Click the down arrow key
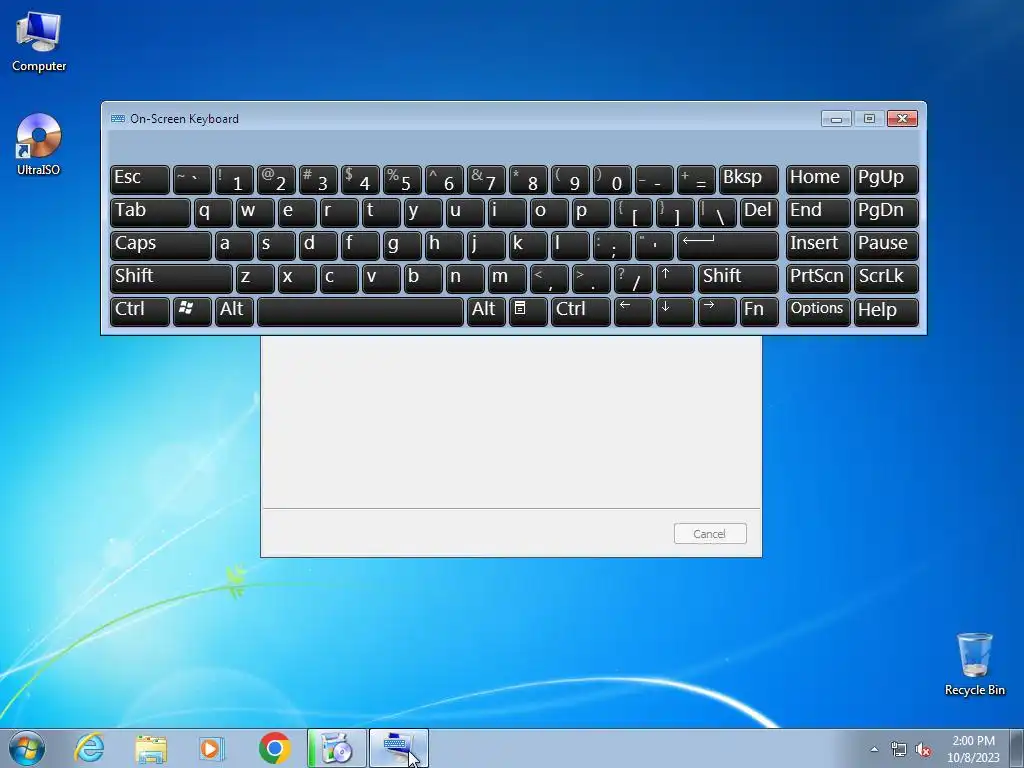The image size is (1024, 768). point(675,311)
